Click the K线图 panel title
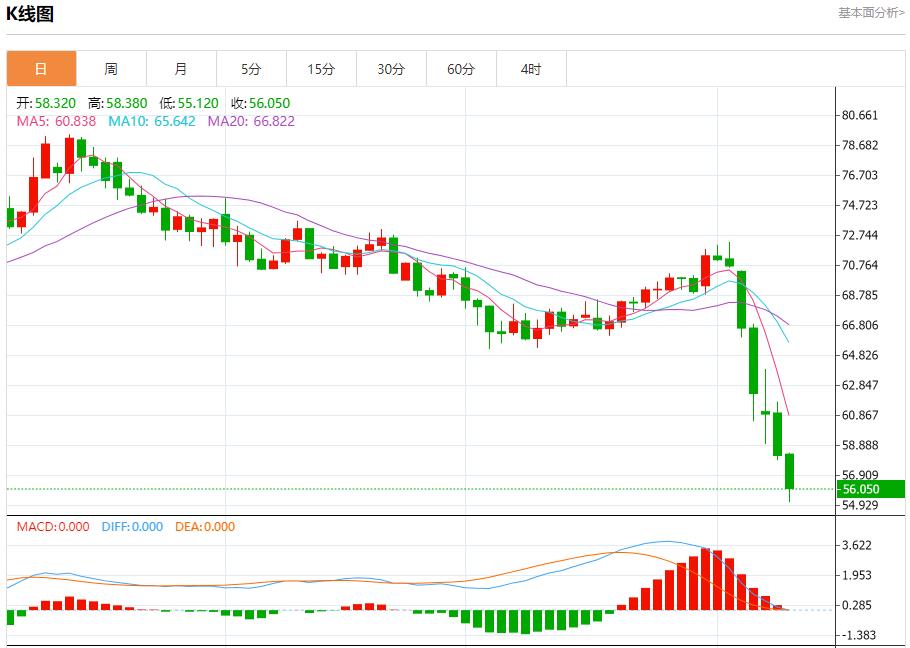The width and height of the screenshot is (910, 648). pos(30,14)
